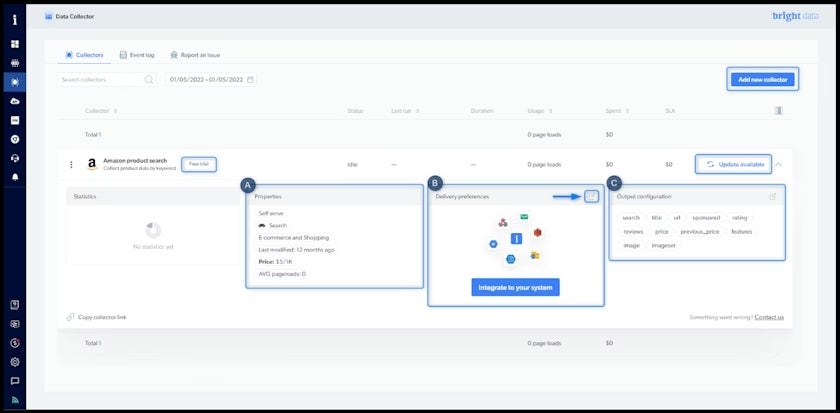Focus the Search collectors input field
This screenshot has width=840, height=413.
[107, 79]
